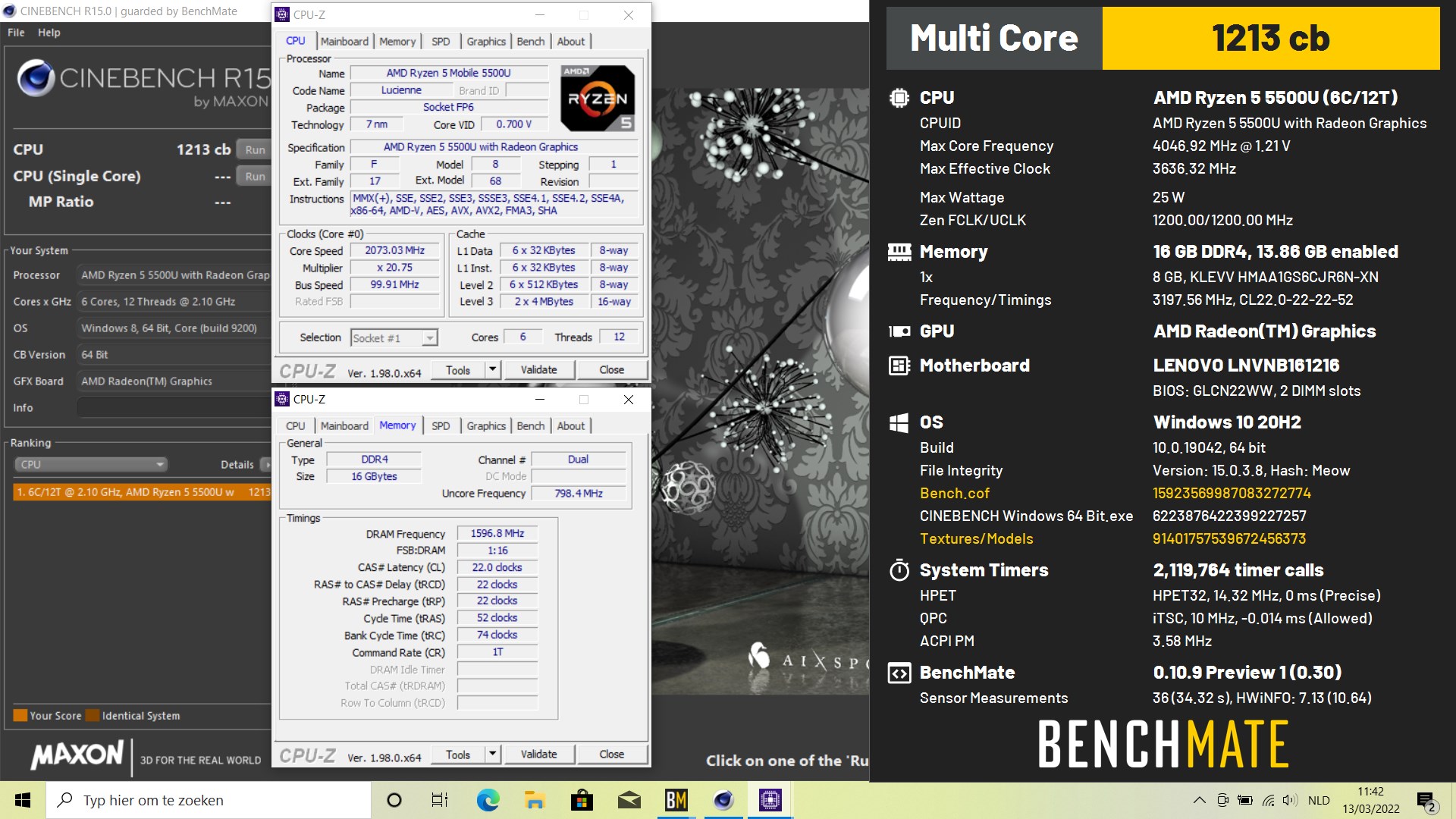This screenshot has width=1456, height=819.
Task: Click the BenchMate Motherboard icon
Action: coord(899,366)
